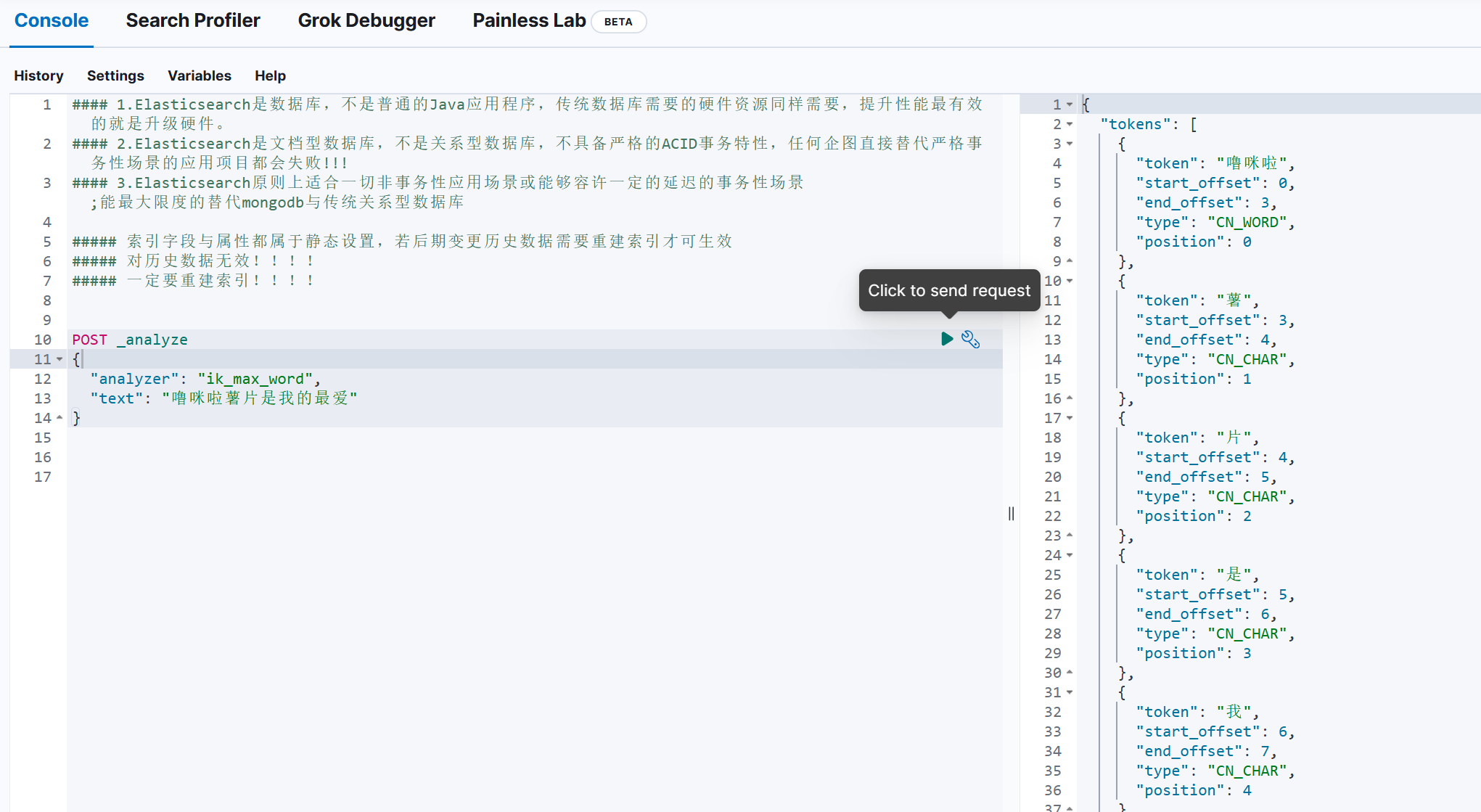Collapse the root object at output line 1
This screenshot has width=1481, height=812.
1070,104
